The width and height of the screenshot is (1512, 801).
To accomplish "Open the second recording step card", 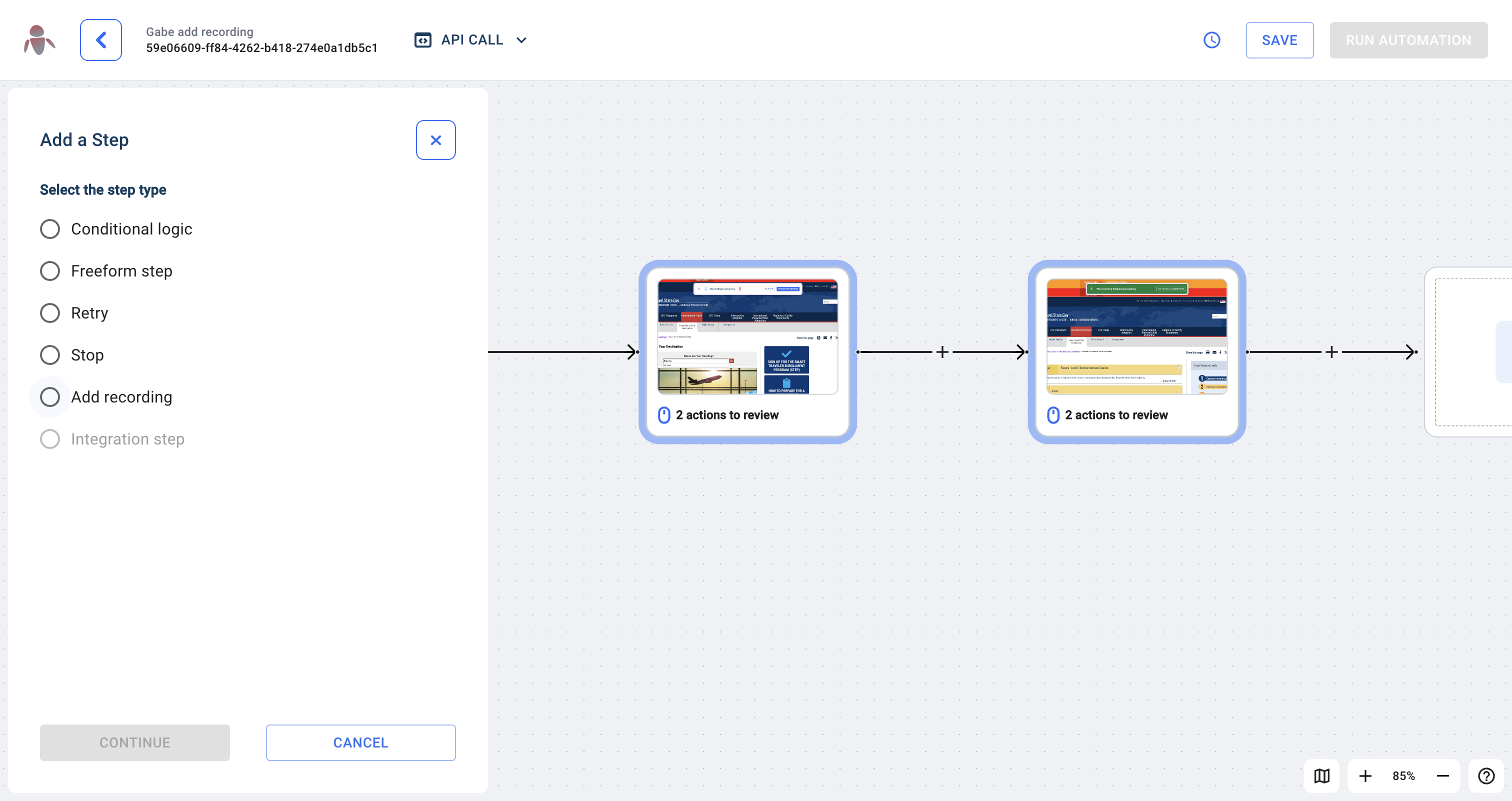I will click(1136, 352).
